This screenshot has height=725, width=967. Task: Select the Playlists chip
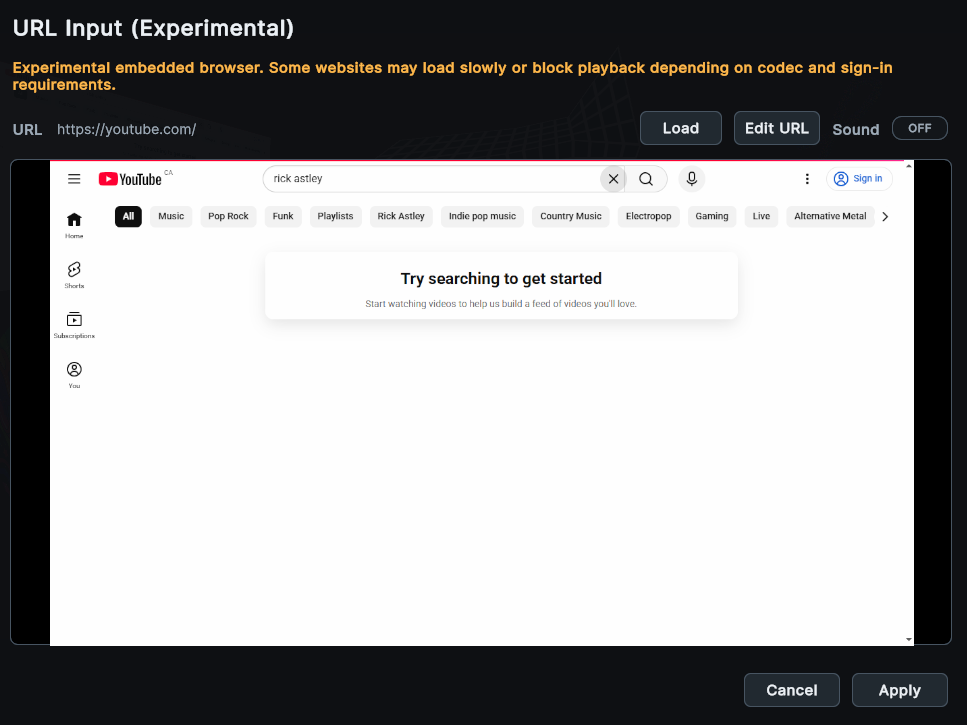click(335, 216)
